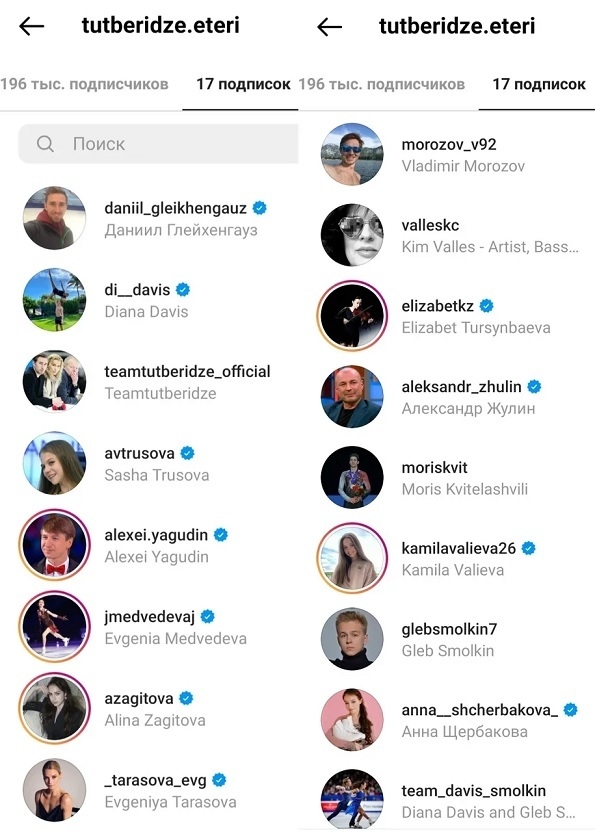This screenshot has height=832, width=595.
Task: Focus the Поиск search field
Action: [158, 144]
